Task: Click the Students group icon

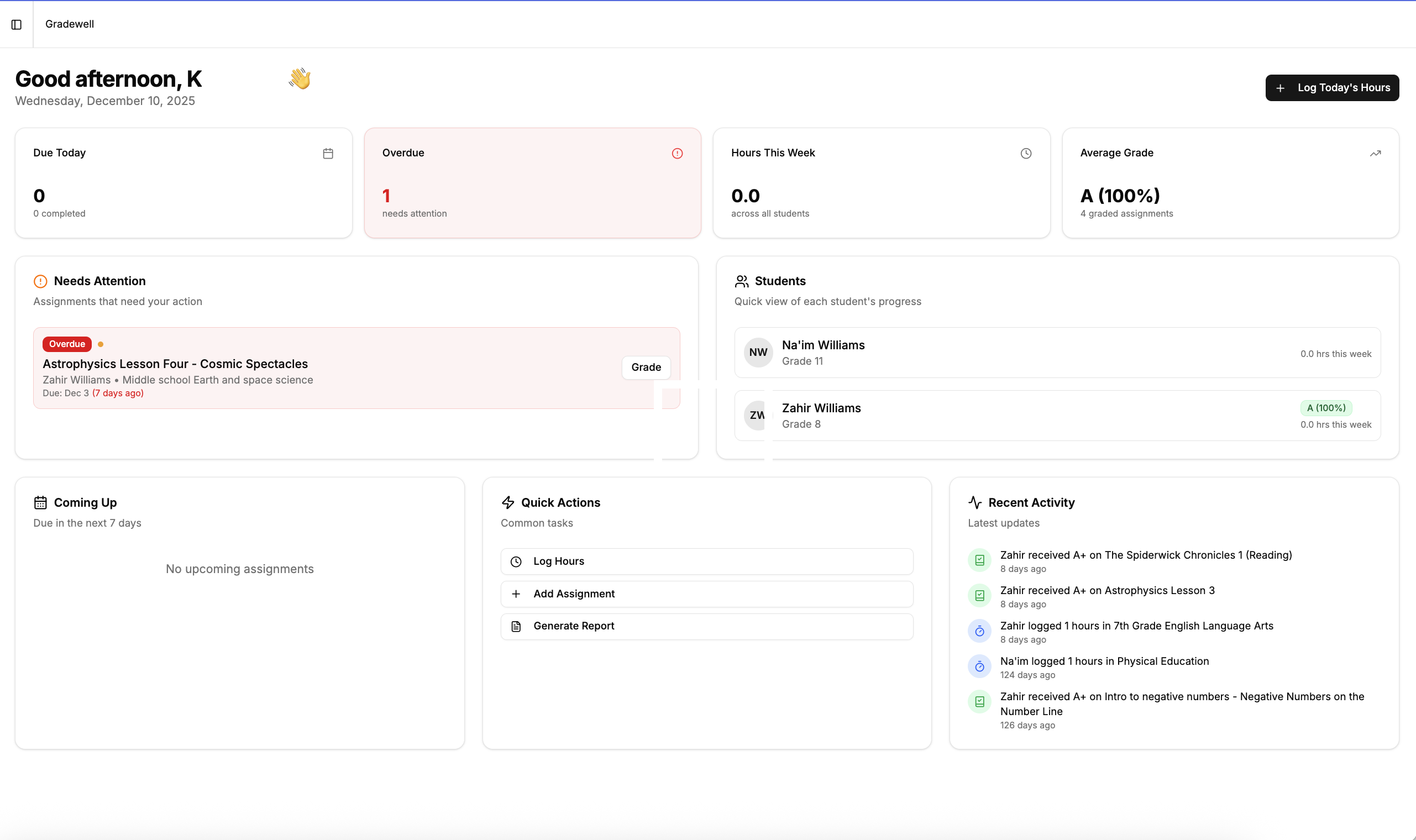Action: coord(741,280)
